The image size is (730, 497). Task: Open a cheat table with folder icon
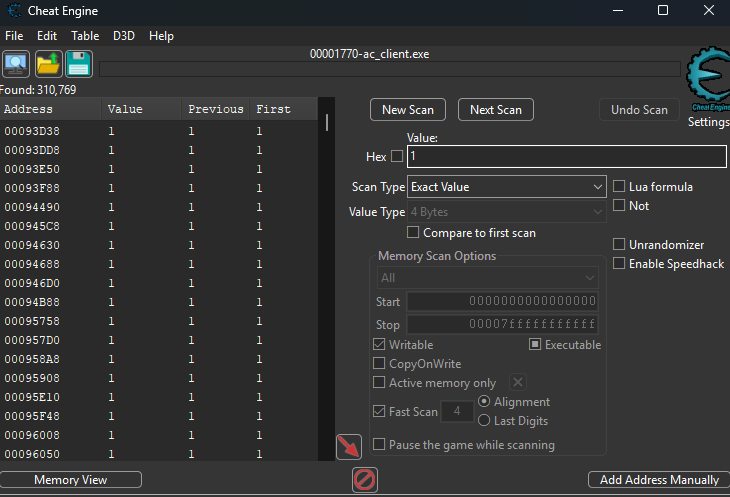(48, 65)
